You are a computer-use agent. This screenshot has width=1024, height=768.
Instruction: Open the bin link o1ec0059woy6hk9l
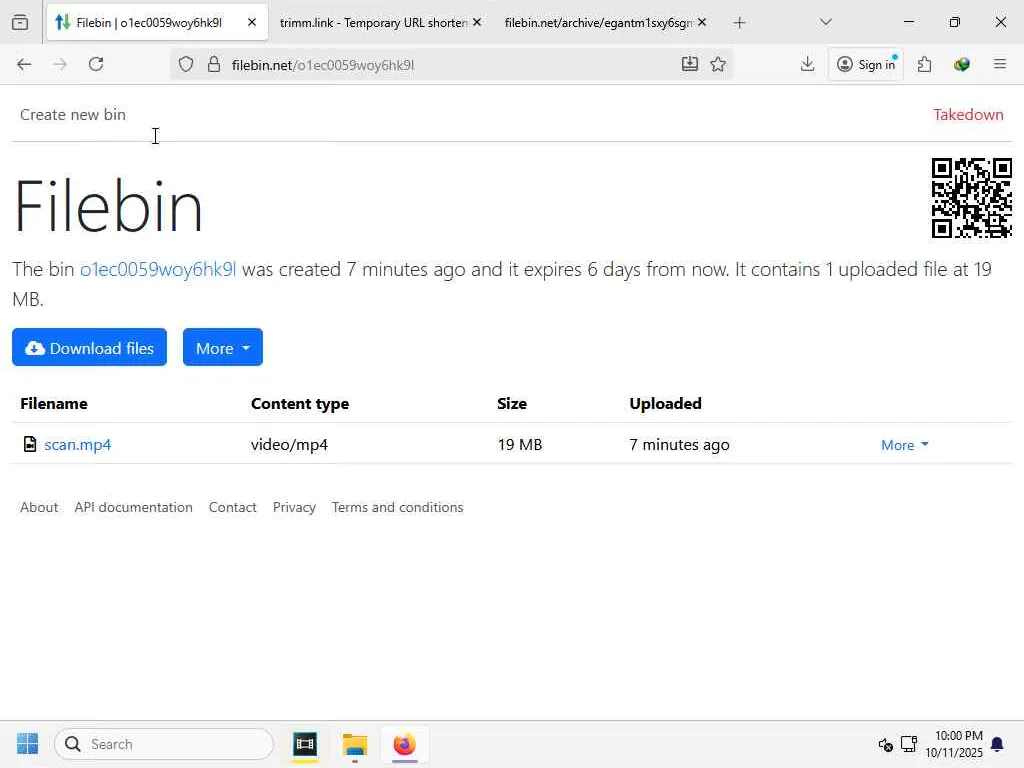click(157, 269)
